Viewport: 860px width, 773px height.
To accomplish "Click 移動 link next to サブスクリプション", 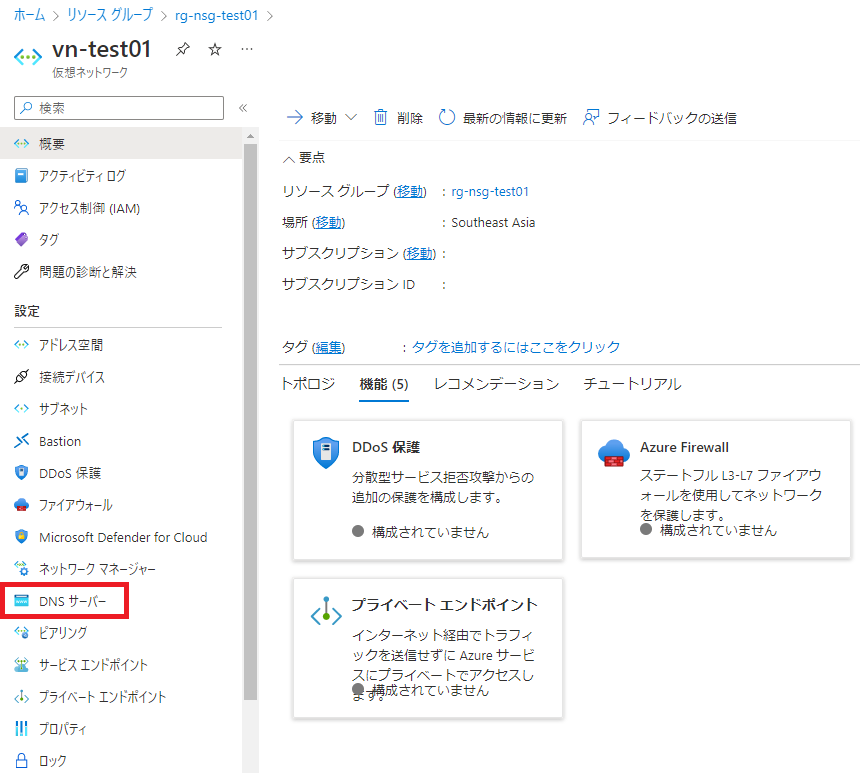I will click(x=420, y=253).
